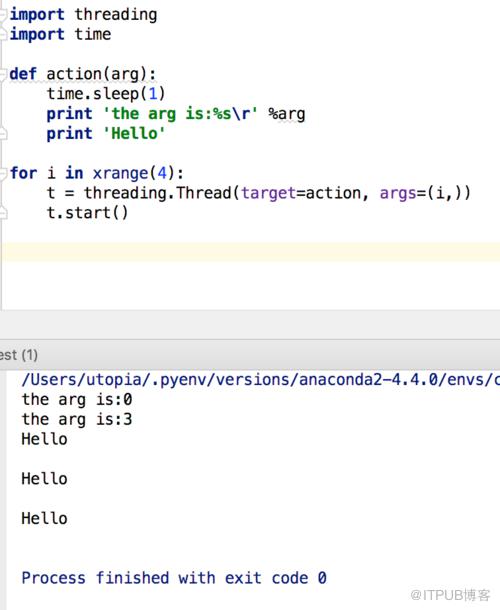Click console output line 'the arg is:3'
The width and height of the screenshot is (500, 610).
coord(77,419)
